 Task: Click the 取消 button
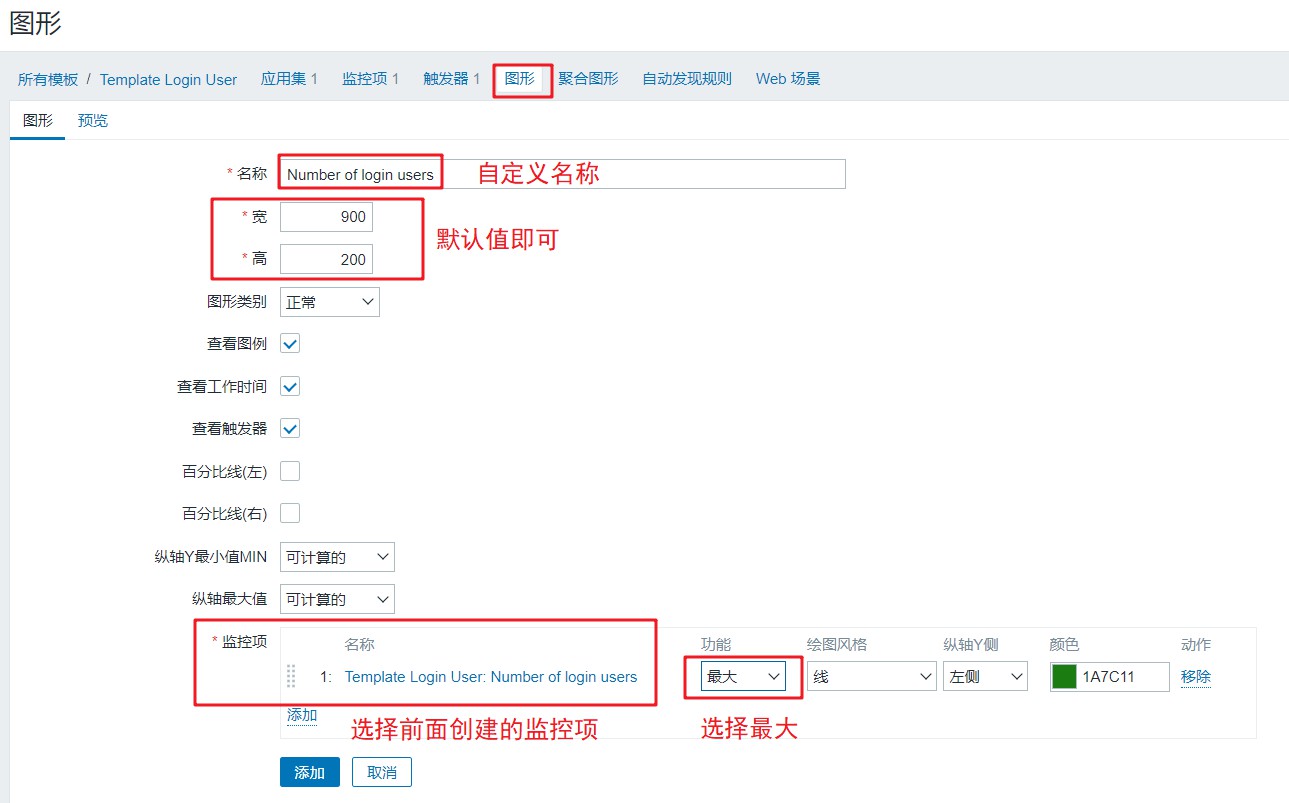(x=382, y=772)
